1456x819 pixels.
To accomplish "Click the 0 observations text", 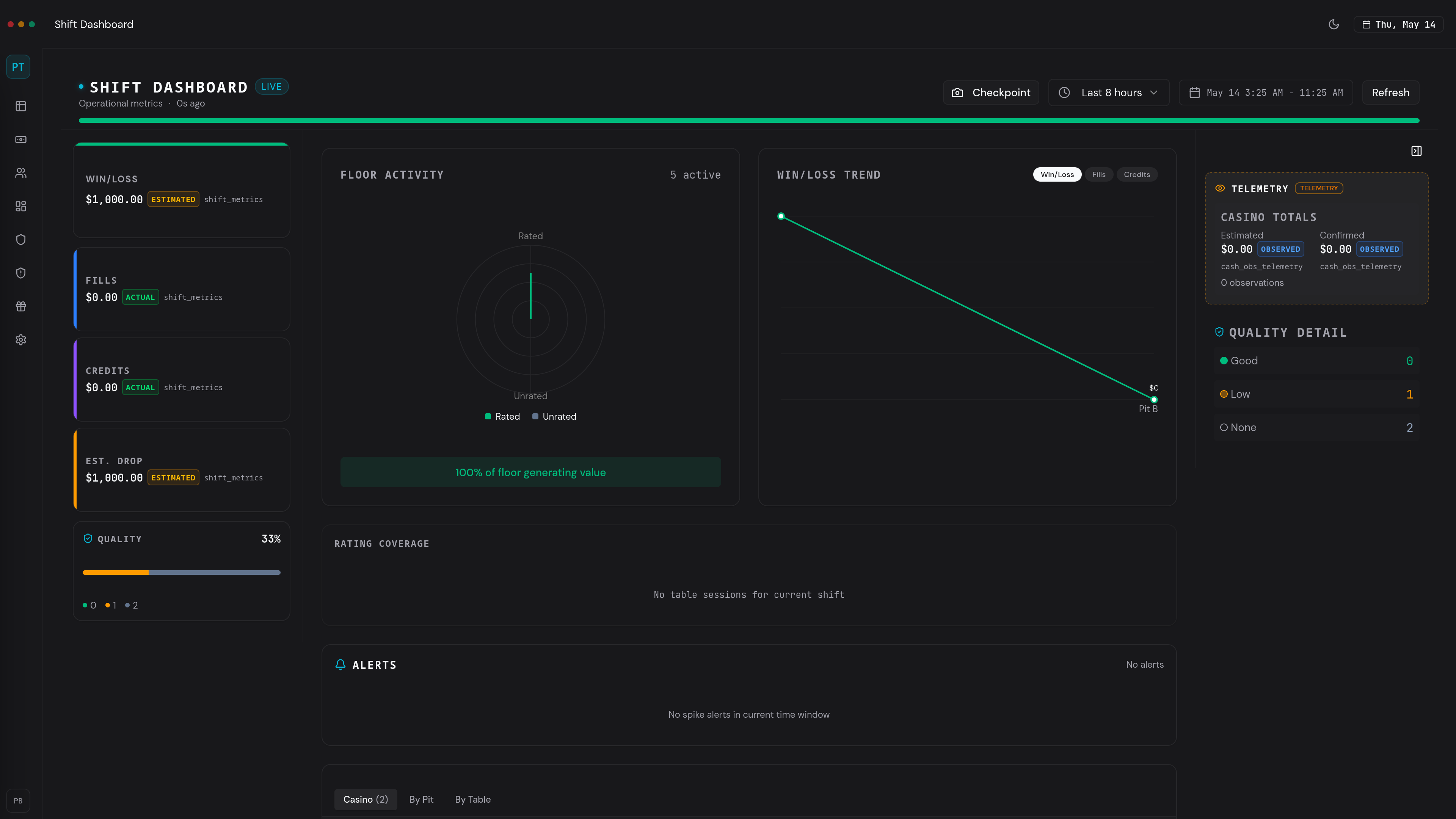I will [x=1252, y=282].
